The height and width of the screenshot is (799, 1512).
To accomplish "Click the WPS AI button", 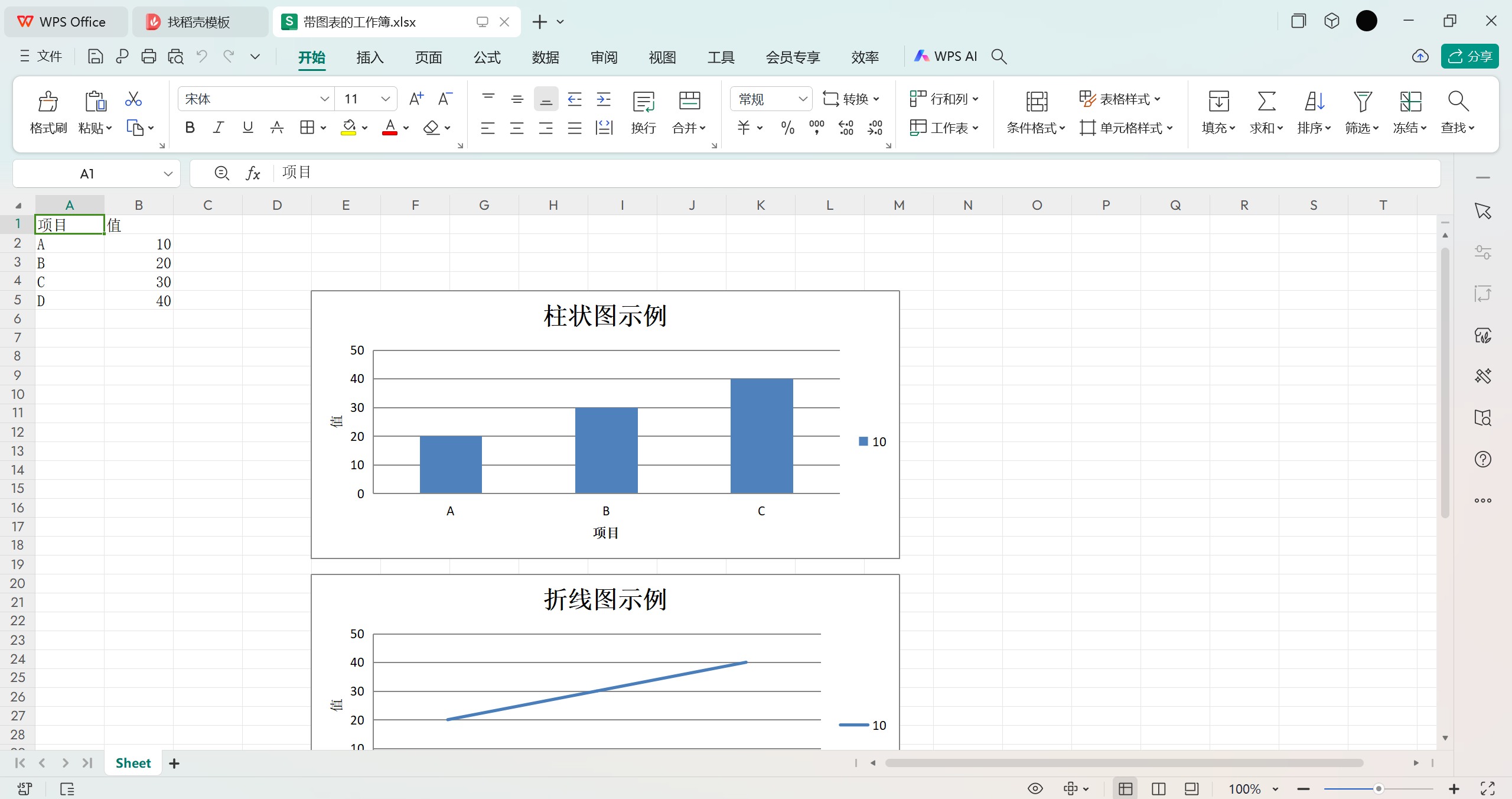I will [x=945, y=56].
